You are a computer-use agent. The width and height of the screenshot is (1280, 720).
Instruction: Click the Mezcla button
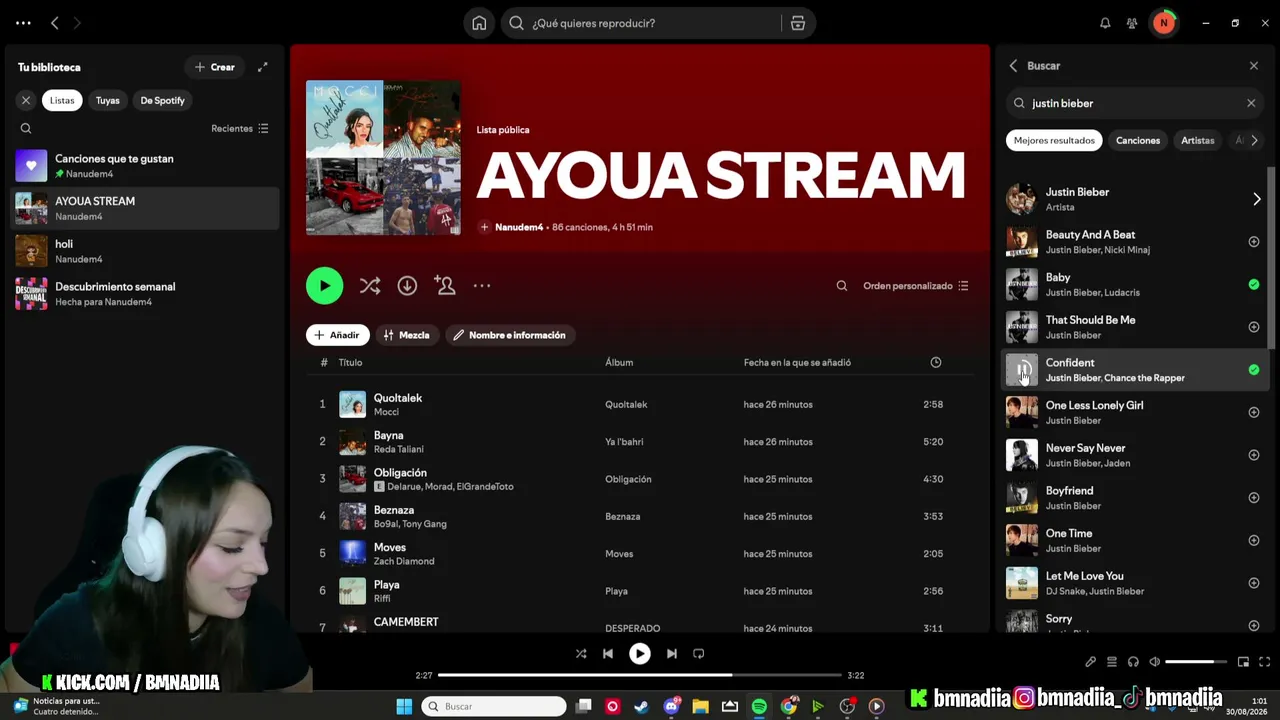click(x=407, y=335)
